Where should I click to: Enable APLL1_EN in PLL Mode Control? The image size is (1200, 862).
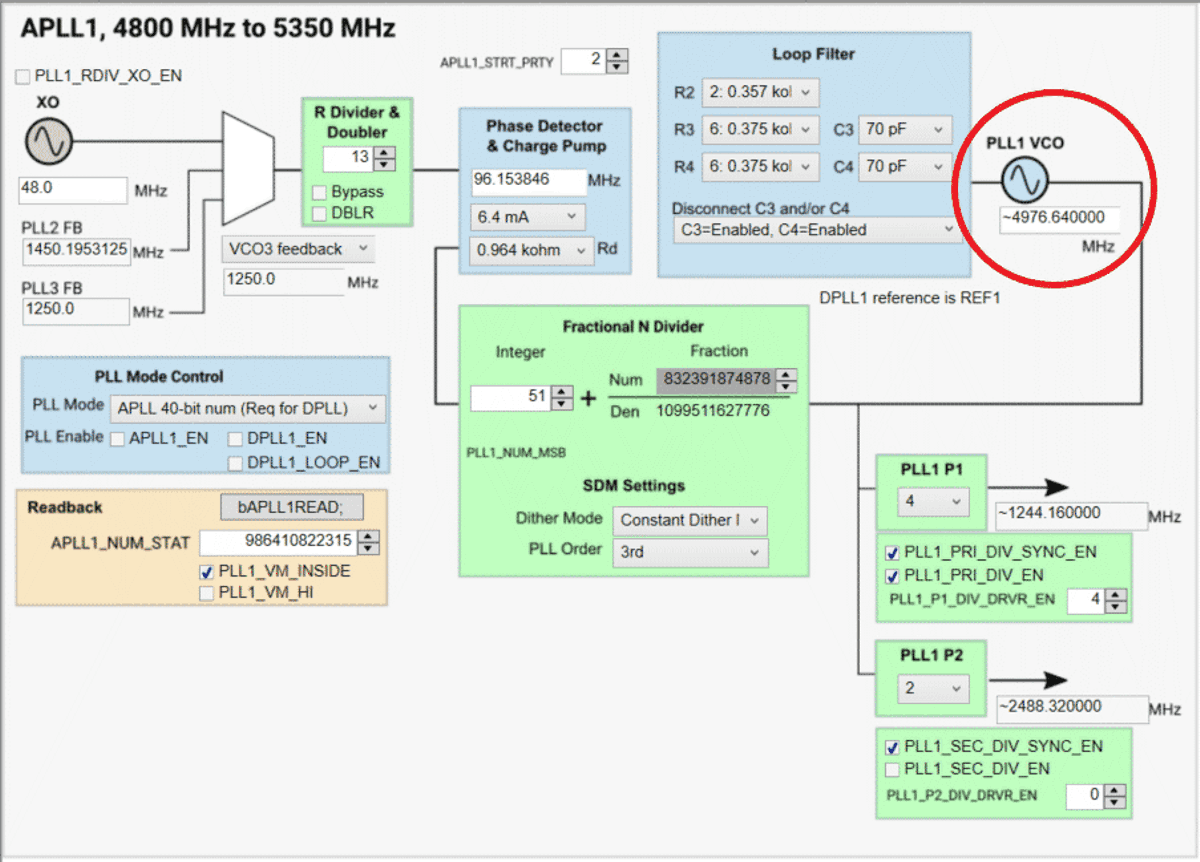pos(117,438)
